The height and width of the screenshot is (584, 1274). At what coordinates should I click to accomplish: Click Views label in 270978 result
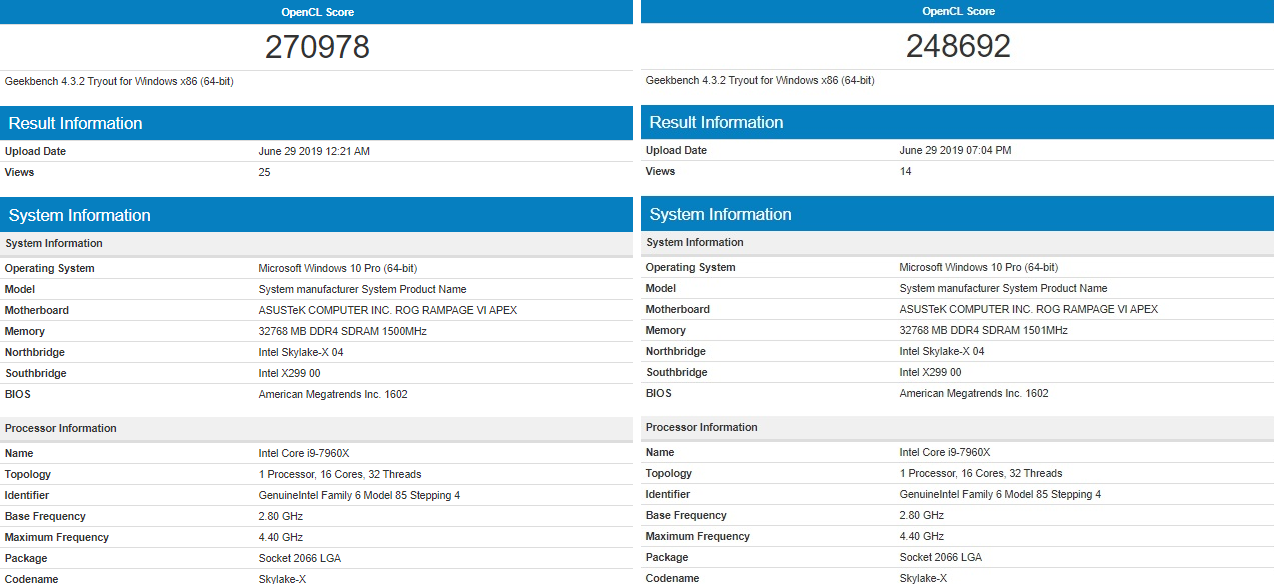[19, 172]
